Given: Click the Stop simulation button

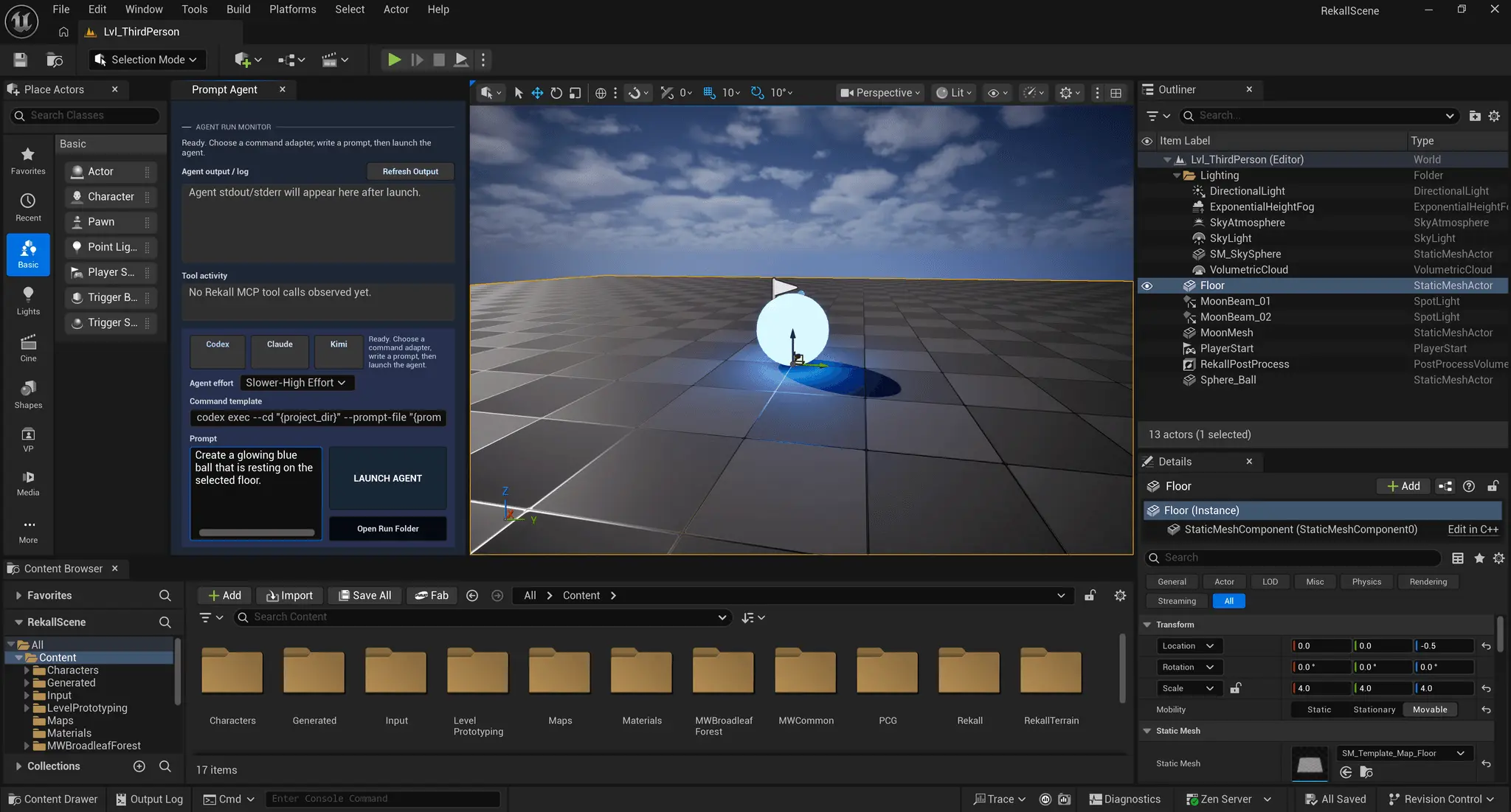Looking at the screenshot, I should pyautogui.click(x=439, y=60).
